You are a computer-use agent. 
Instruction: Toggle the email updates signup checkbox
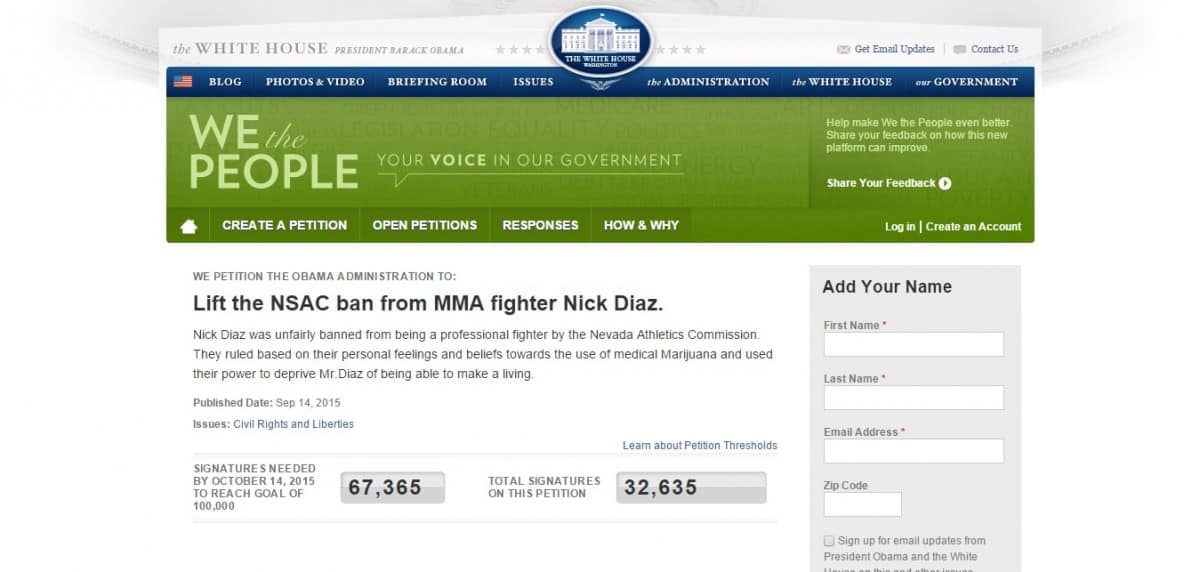pyautogui.click(x=829, y=541)
